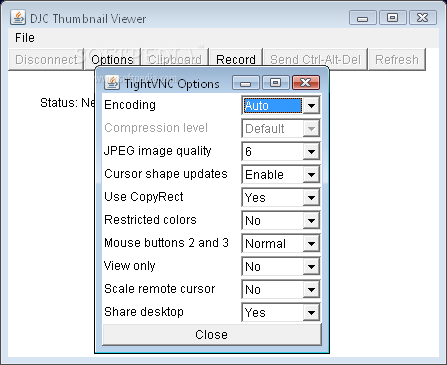Click the Clipboard toolbar button
The height and width of the screenshot is (365, 447).
point(175,59)
